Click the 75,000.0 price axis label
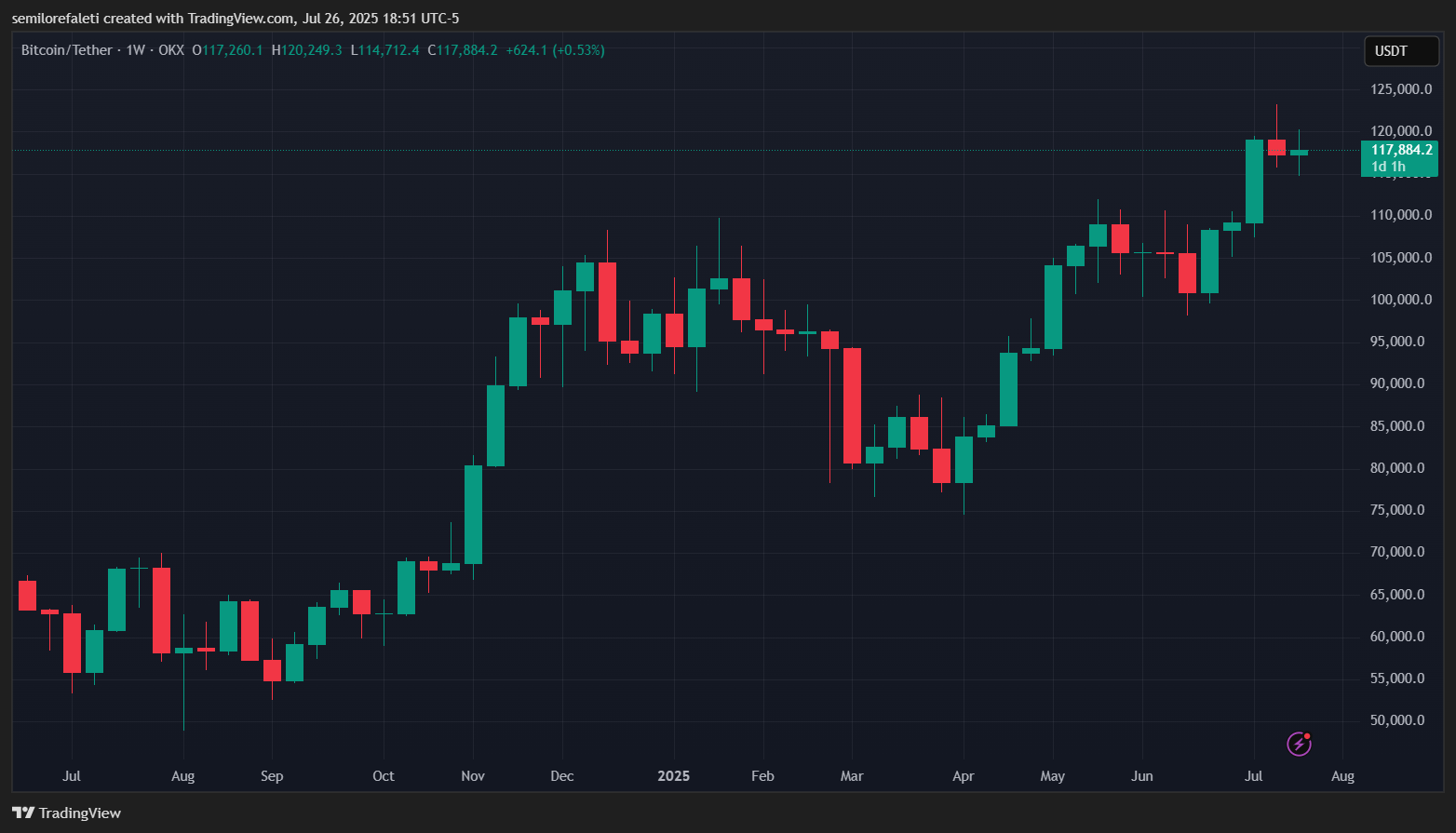Viewport: 1456px width, 833px height. coord(1397,510)
